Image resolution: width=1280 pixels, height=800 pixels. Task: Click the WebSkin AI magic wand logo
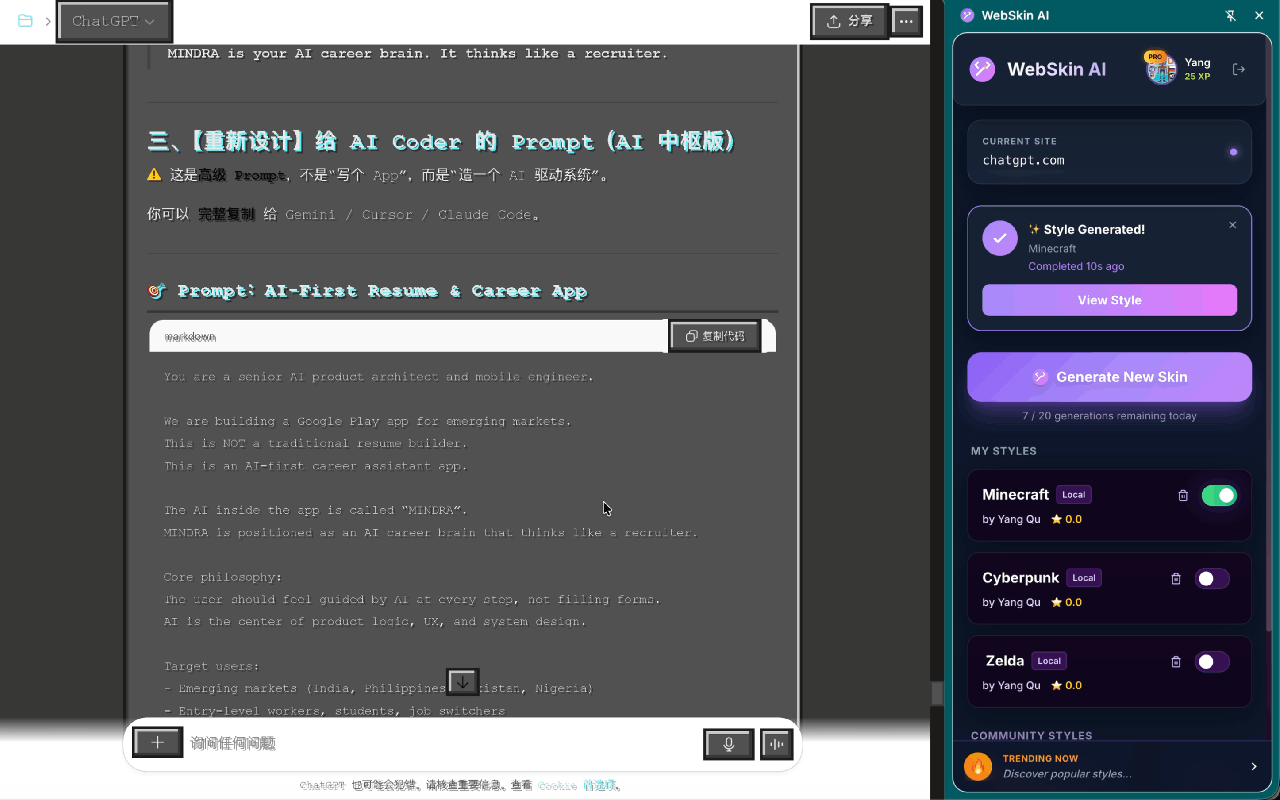(x=981, y=69)
